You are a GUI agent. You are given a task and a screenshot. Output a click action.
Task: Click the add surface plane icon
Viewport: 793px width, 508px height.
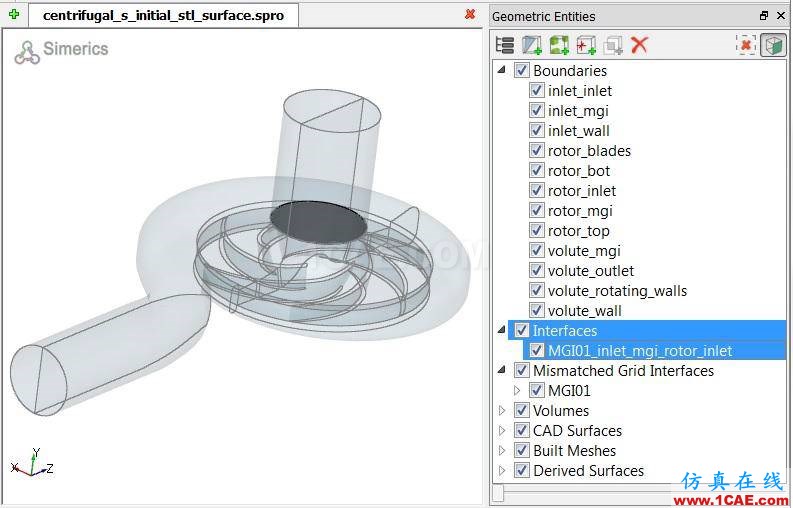[532, 45]
